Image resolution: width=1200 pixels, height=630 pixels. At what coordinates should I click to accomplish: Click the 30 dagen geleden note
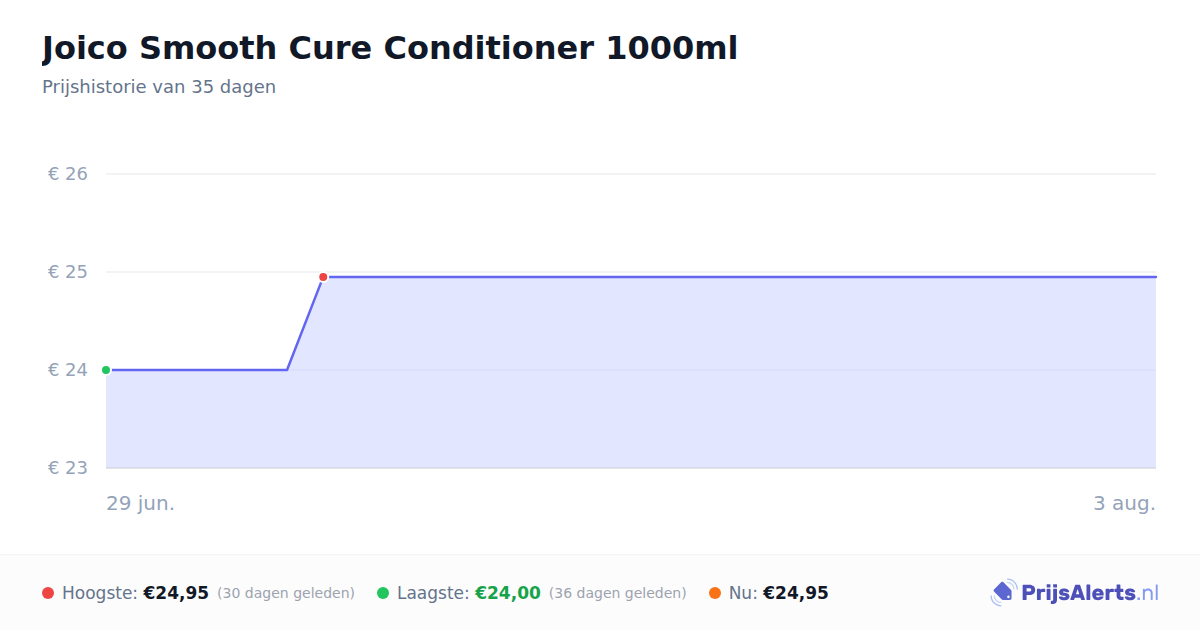coord(286,593)
